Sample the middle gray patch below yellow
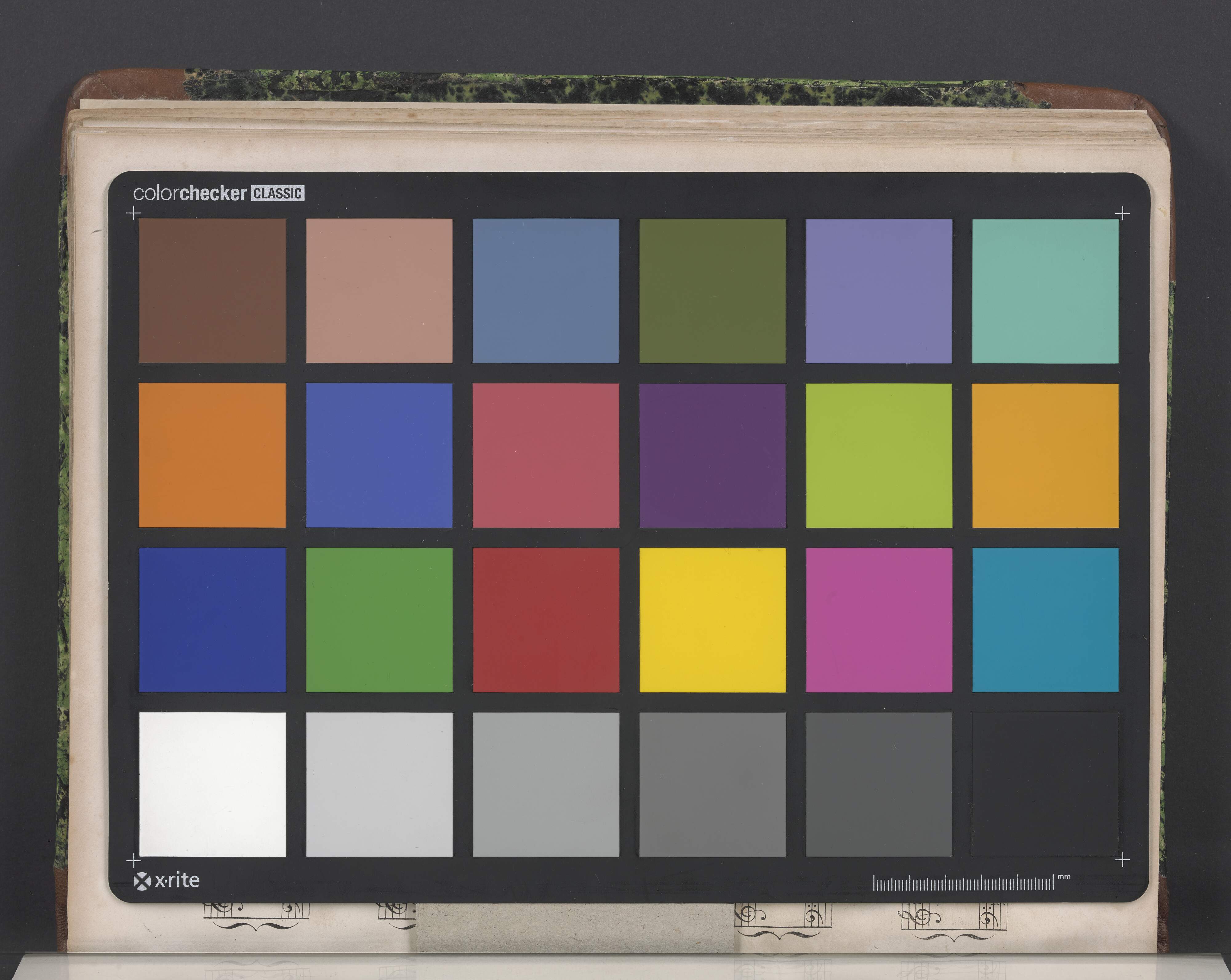Screen dimensions: 1231x980 click(x=712, y=784)
